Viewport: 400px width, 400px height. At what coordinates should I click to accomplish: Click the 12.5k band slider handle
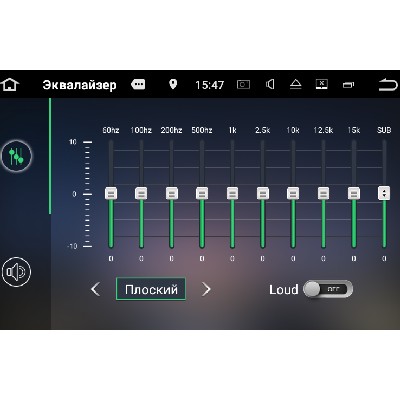pyautogui.click(x=323, y=193)
